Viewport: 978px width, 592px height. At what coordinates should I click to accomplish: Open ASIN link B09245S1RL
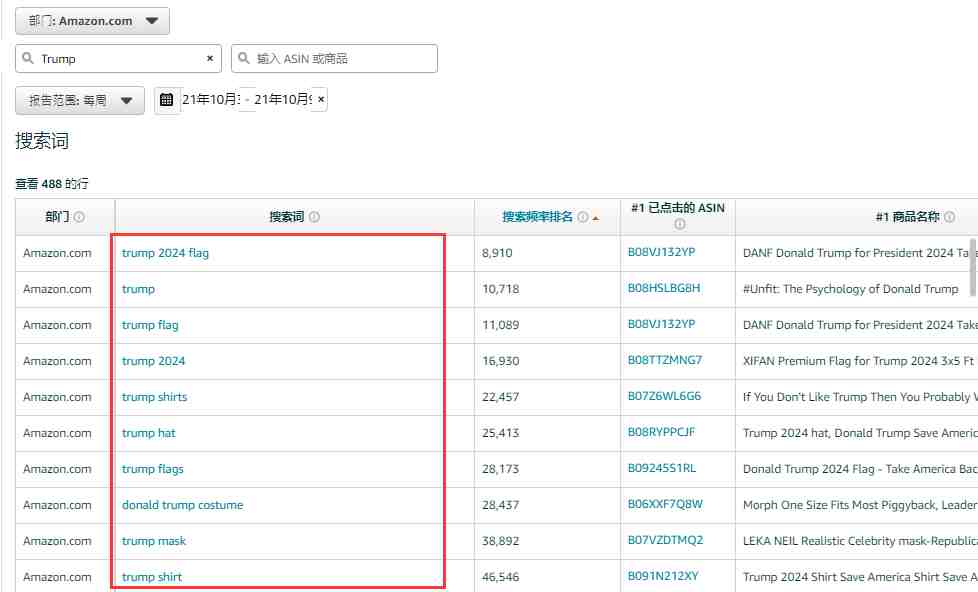662,468
